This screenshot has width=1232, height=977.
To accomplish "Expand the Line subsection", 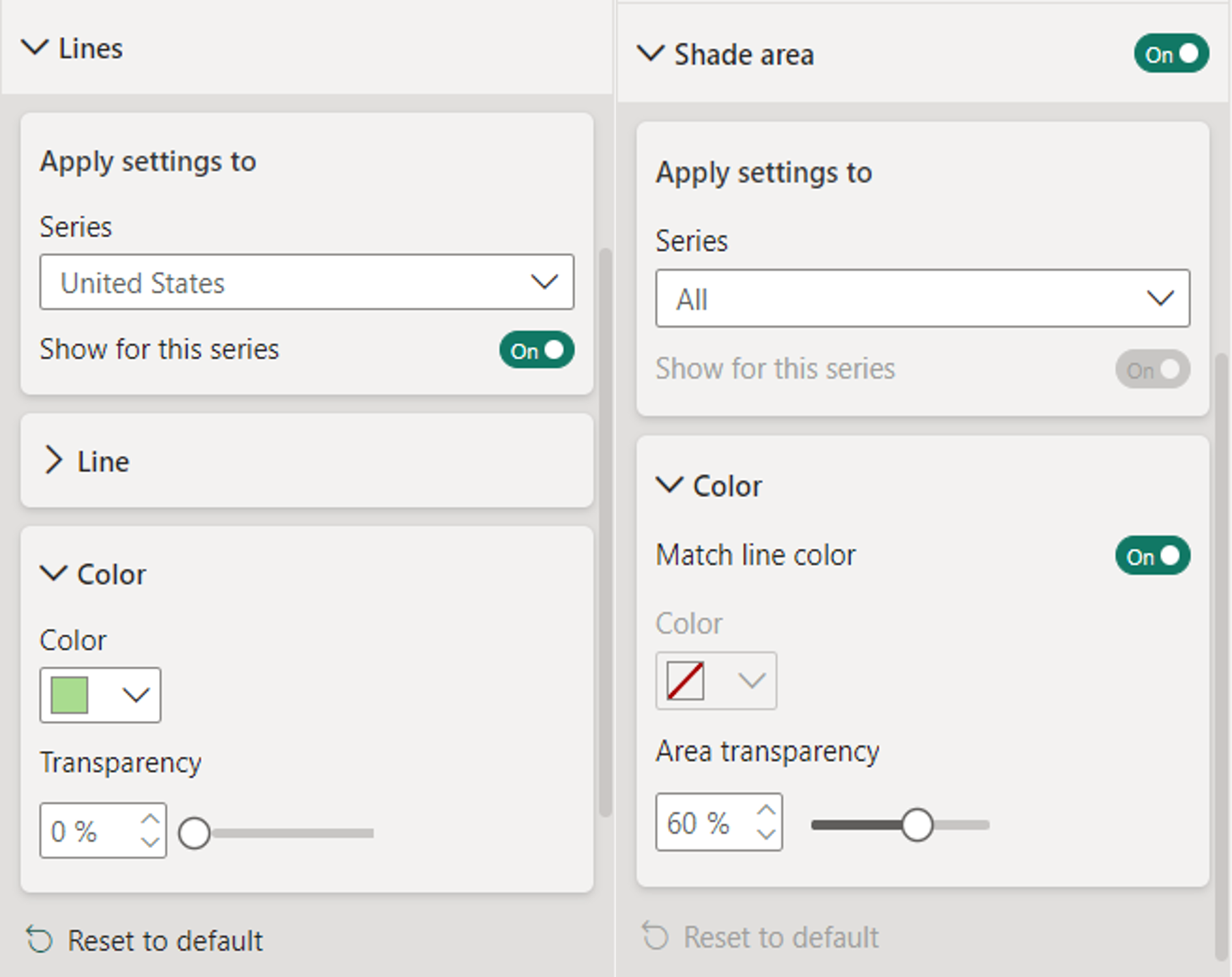I will click(54, 461).
